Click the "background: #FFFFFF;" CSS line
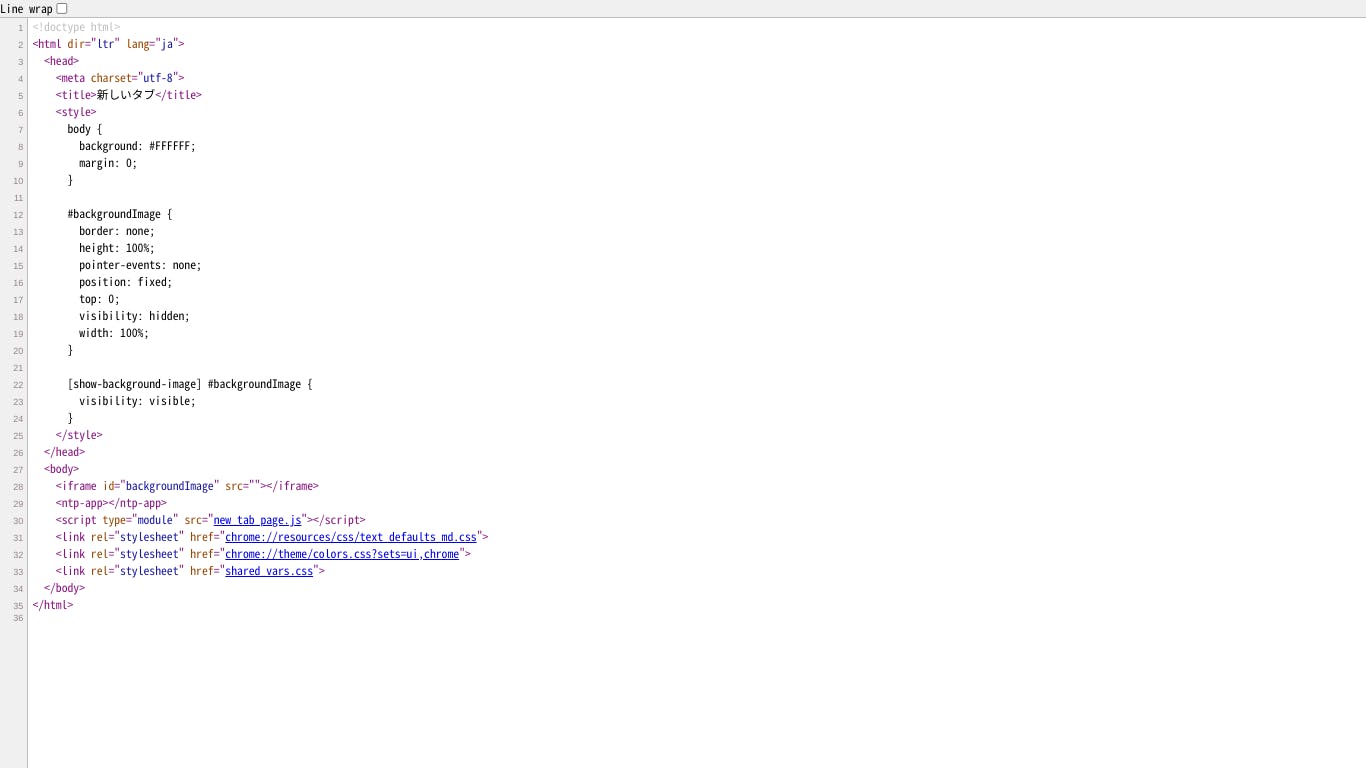The height and width of the screenshot is (768, 1366). (x=137, y=146)
